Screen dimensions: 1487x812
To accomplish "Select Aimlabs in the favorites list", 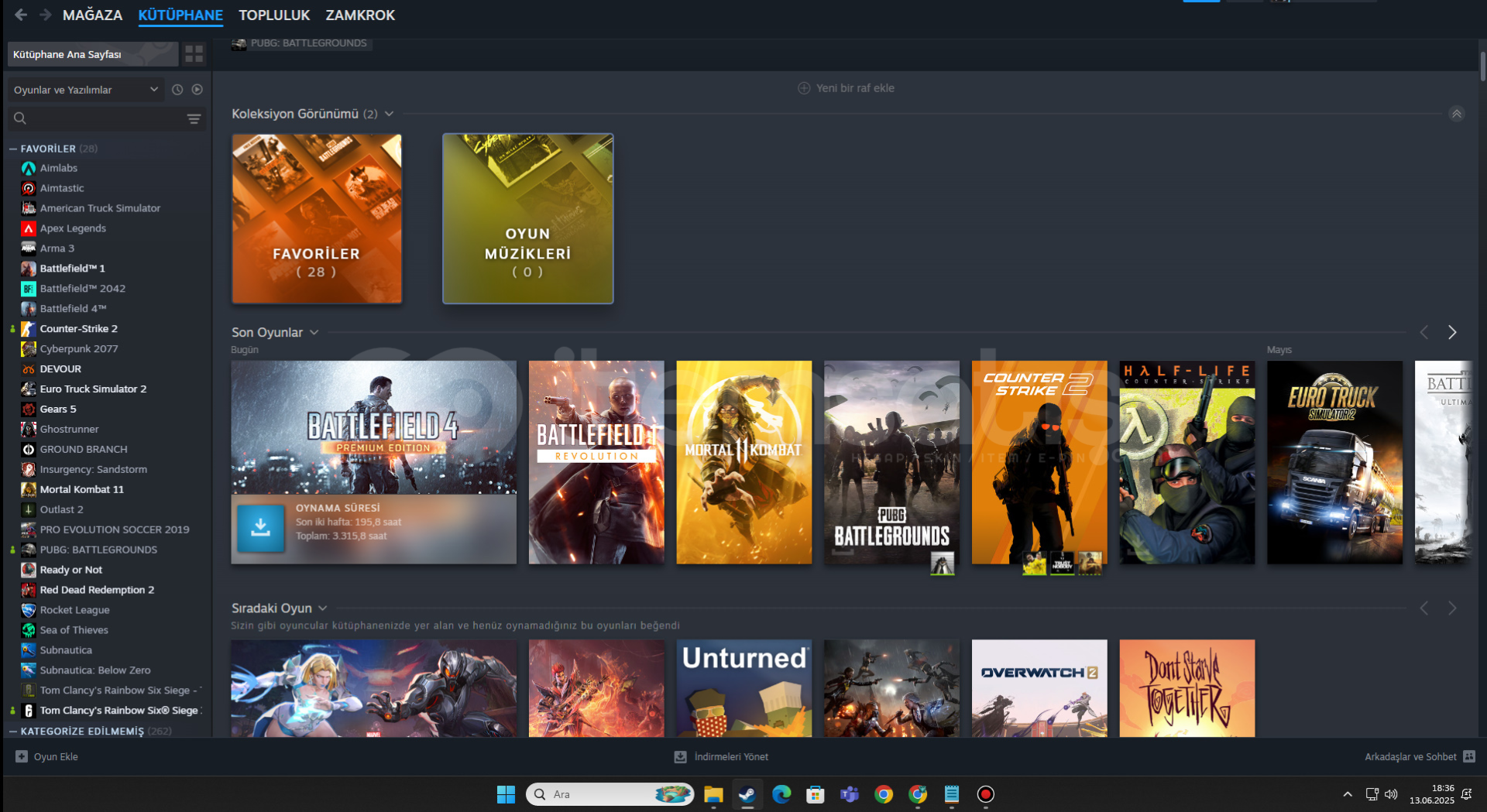I will pyautogui.click(x=59, y=168).
